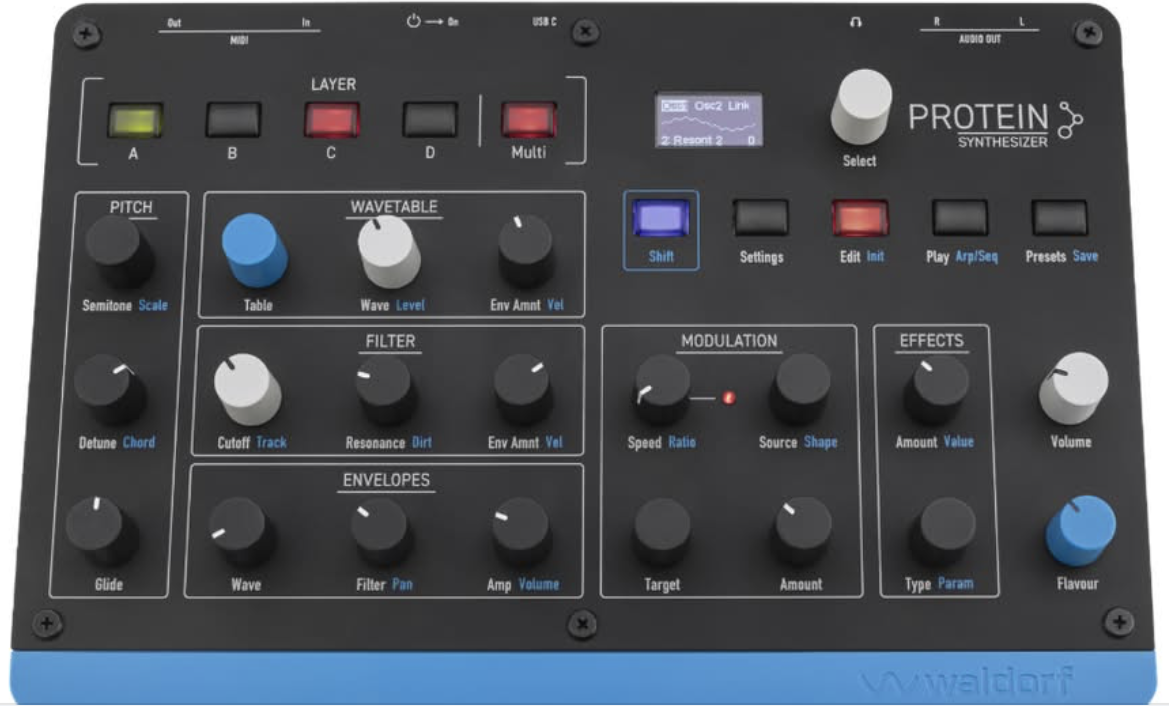Click the oscillator display screen
This screenshot has height=706, width=1169.
click(708, 120)
